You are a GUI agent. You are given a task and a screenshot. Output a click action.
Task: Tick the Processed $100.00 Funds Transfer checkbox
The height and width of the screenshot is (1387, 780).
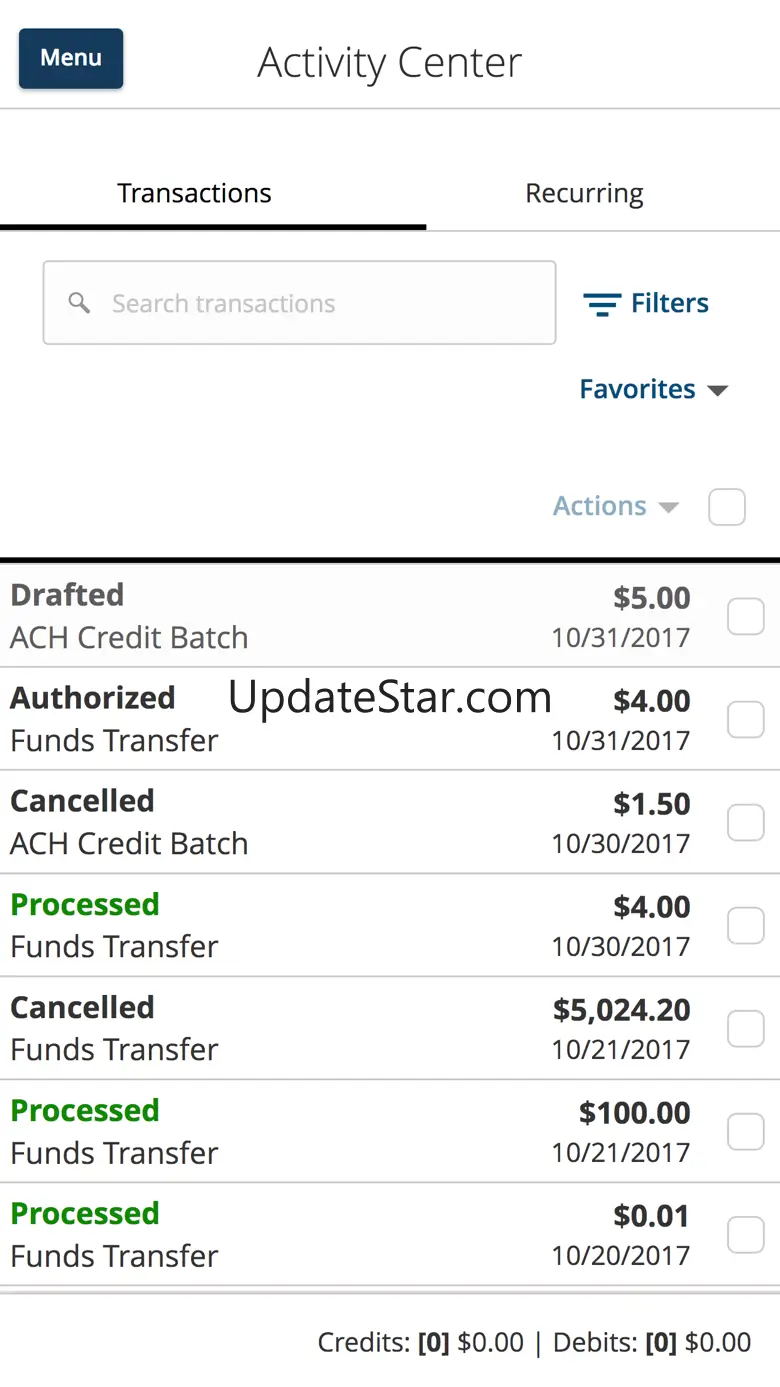(745, 1131)
